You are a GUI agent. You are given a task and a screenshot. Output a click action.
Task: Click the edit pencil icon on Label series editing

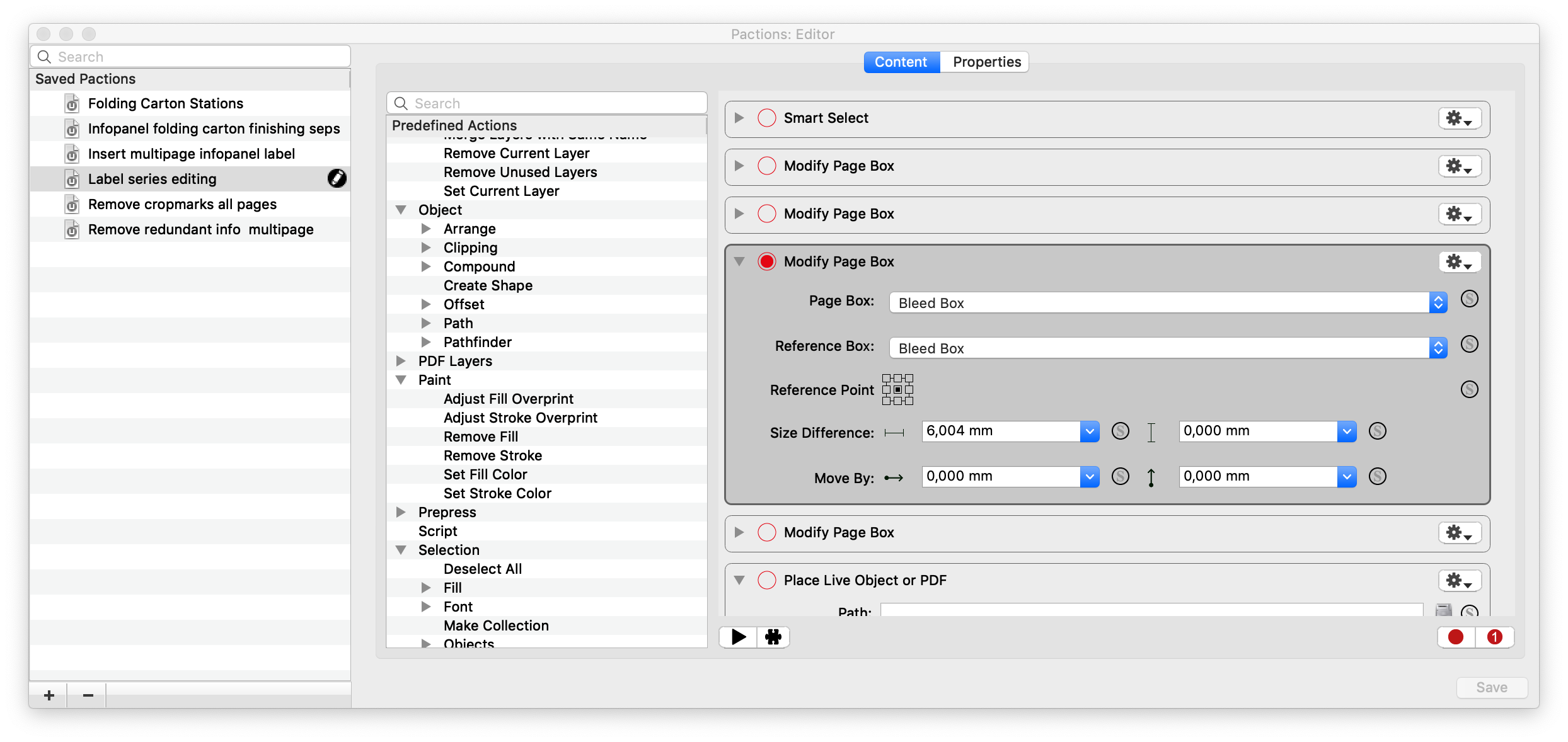[337, 179]
